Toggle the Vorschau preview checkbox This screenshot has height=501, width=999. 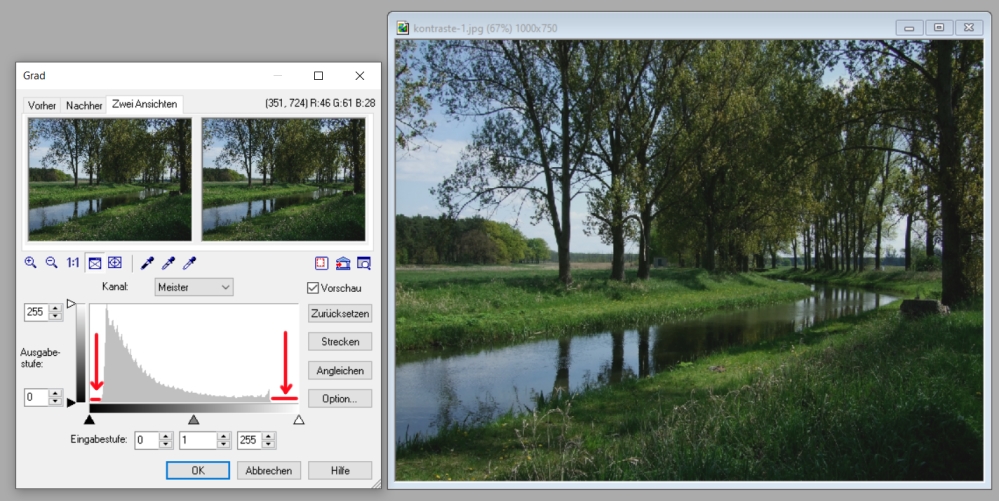pyautogui.click(x=314, y=288)
